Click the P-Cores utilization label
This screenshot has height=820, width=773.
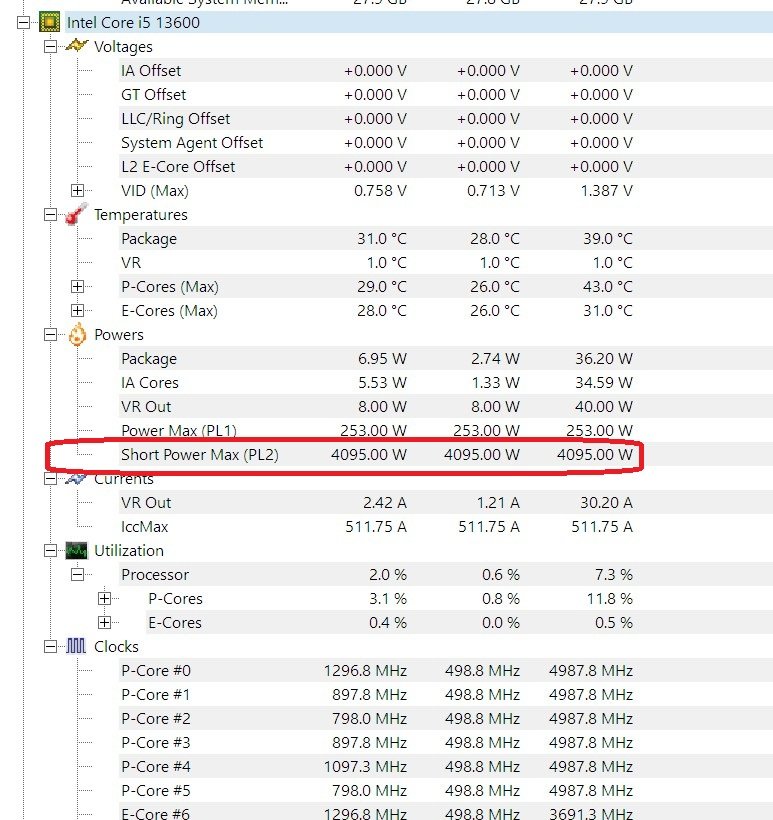(x=175, y=599)
